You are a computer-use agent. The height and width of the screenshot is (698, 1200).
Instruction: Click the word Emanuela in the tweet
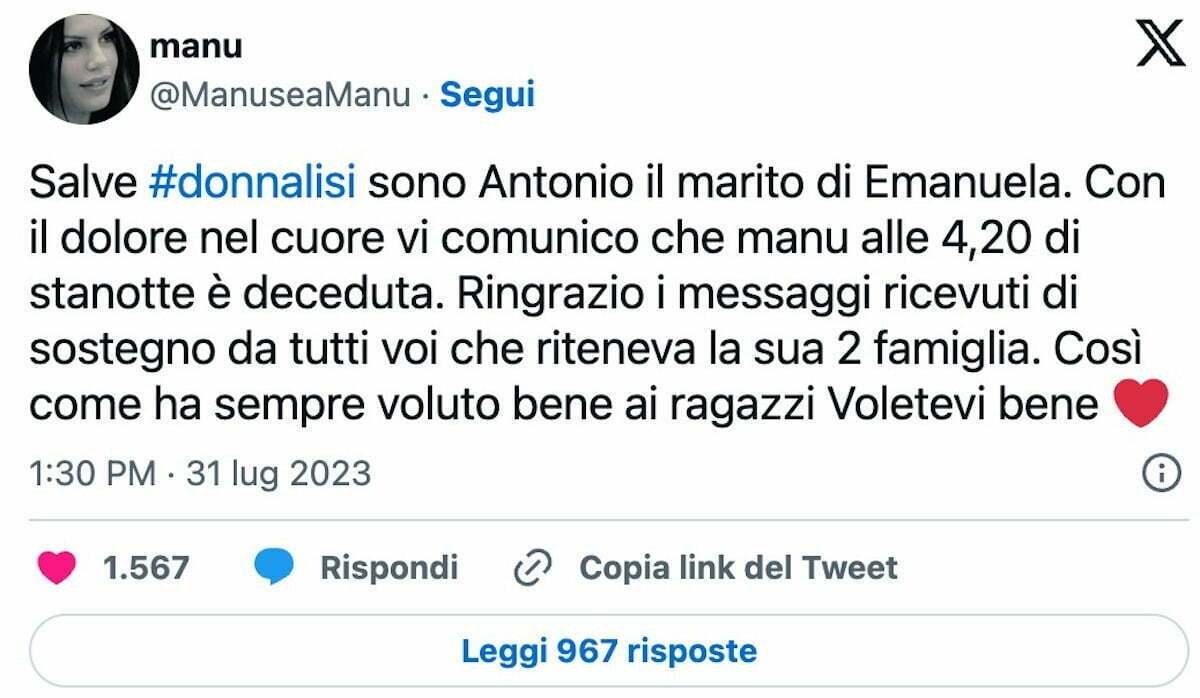click(x=958, y=185)
